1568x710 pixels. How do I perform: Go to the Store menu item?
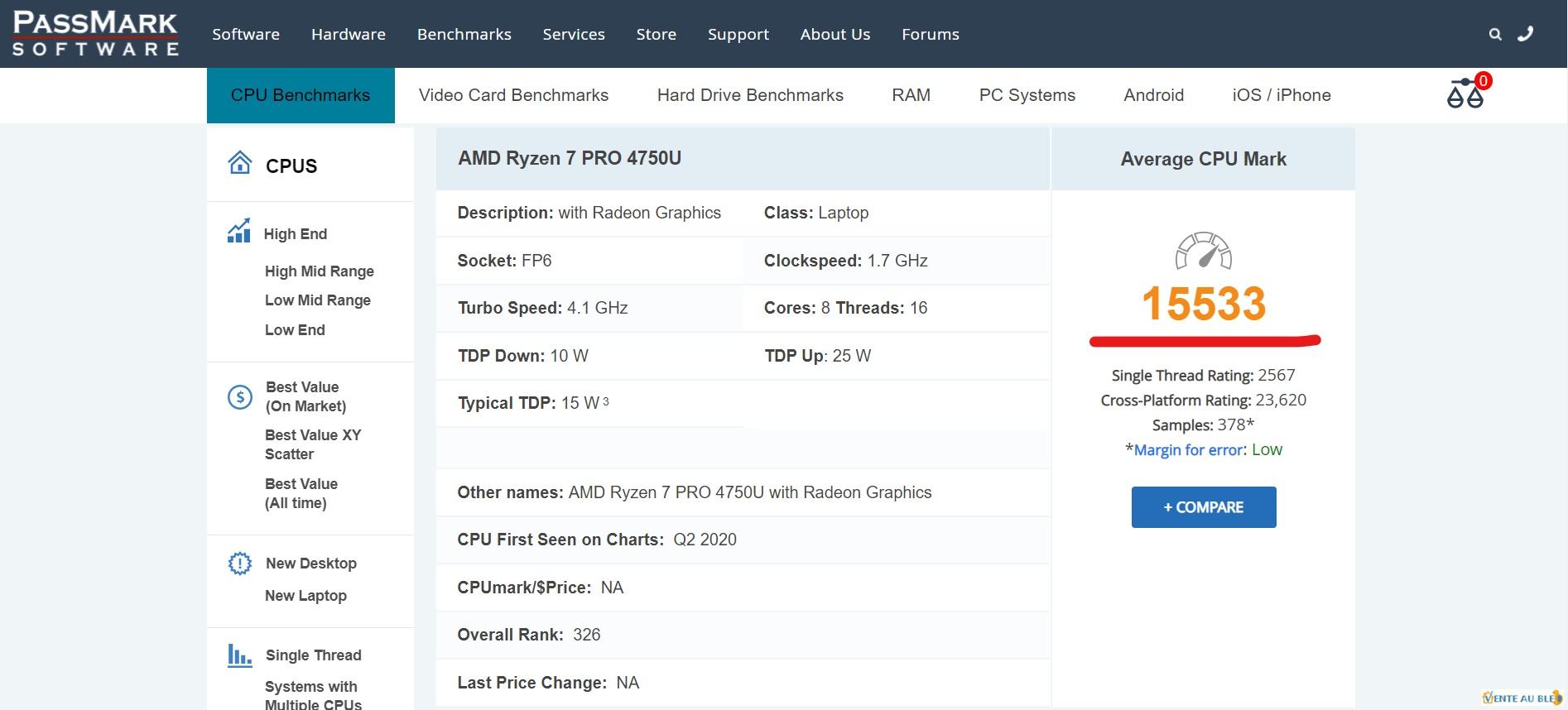tap(657, 34)
